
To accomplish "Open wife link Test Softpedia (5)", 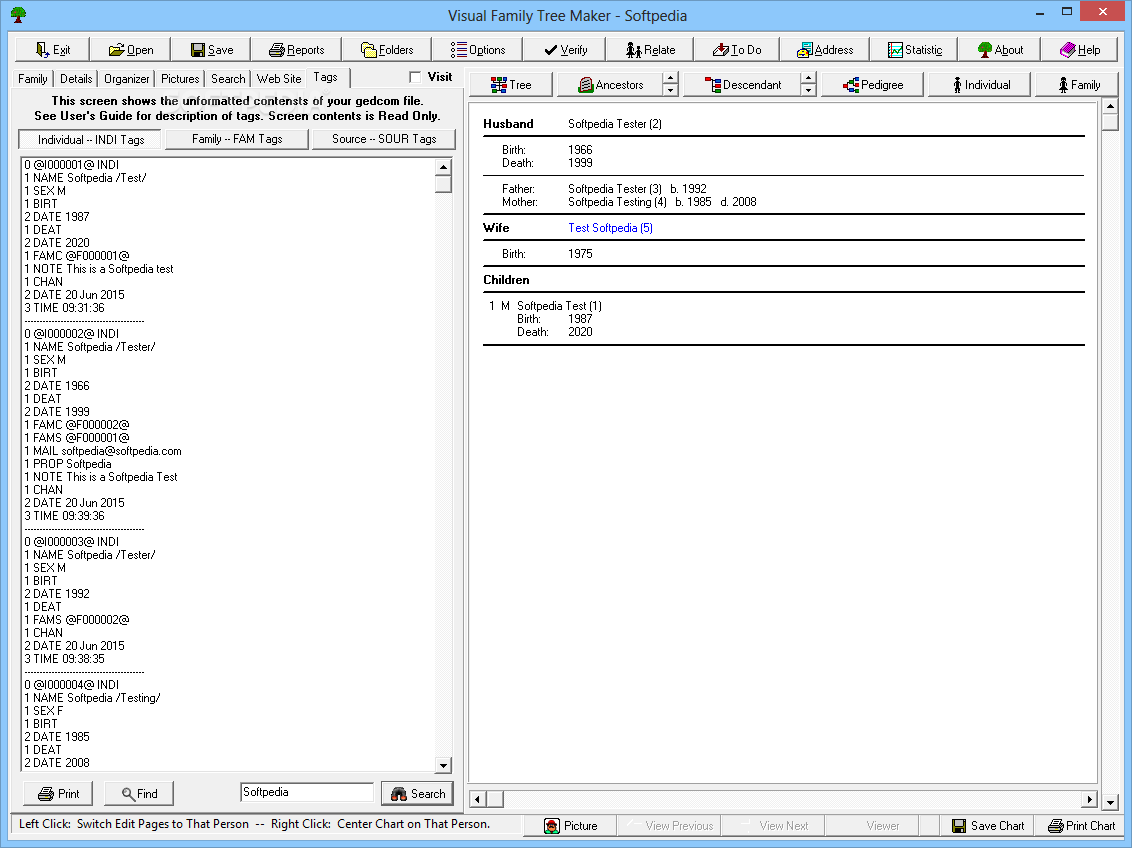I will pos(610,228).
